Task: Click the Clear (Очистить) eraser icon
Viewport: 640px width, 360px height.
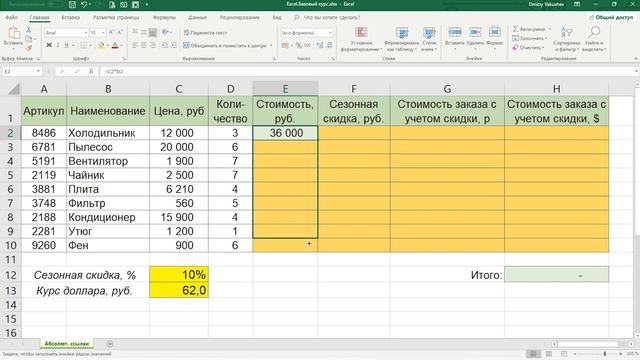Action: (516, 47)
